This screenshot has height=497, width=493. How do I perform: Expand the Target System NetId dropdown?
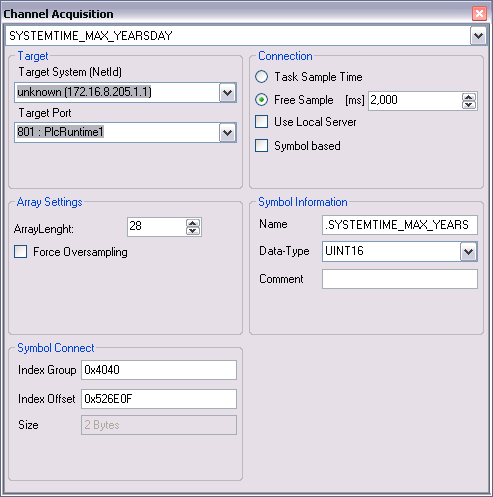228,92
